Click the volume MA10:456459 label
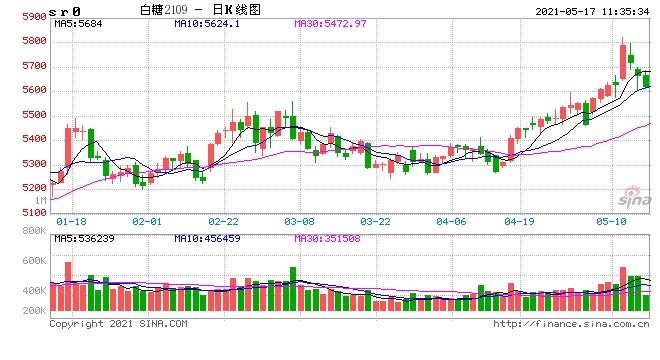 (207, 239)
